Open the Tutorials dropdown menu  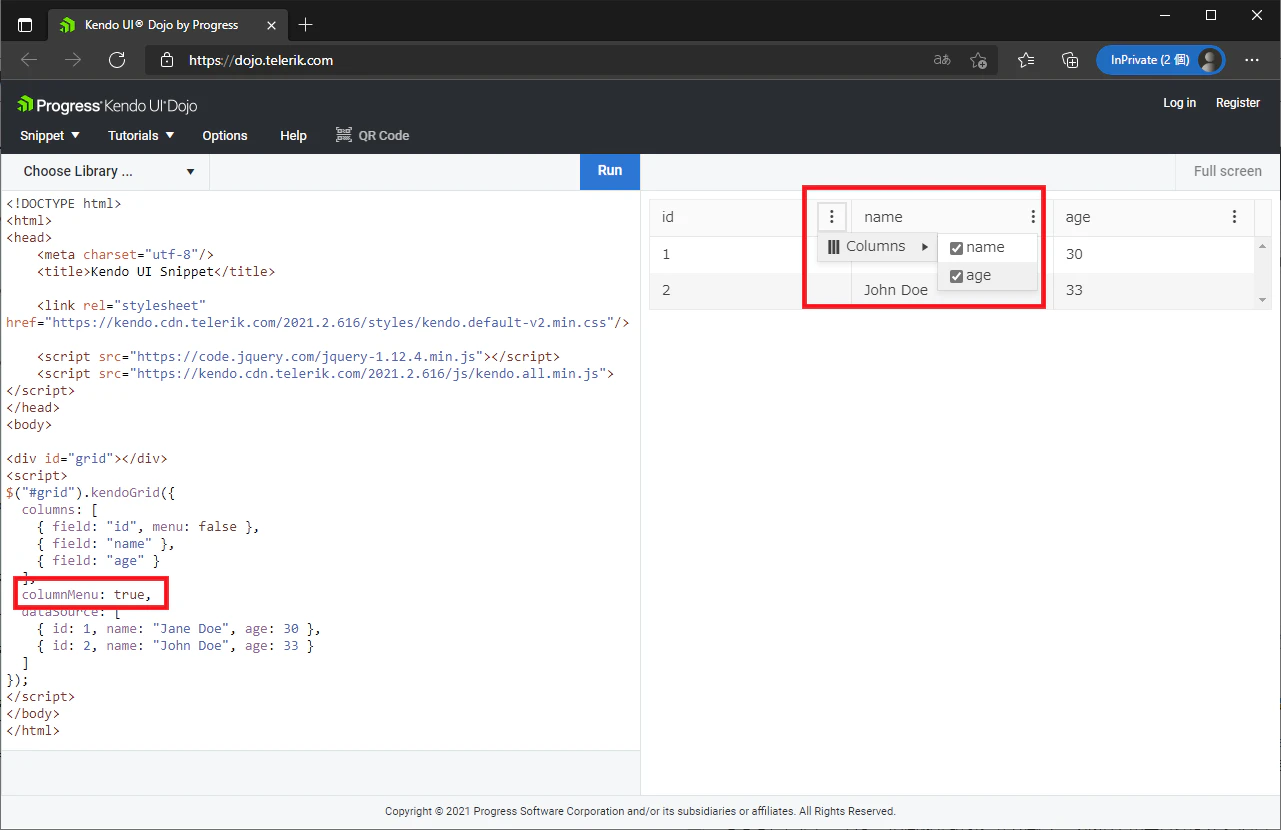point(141,135)
